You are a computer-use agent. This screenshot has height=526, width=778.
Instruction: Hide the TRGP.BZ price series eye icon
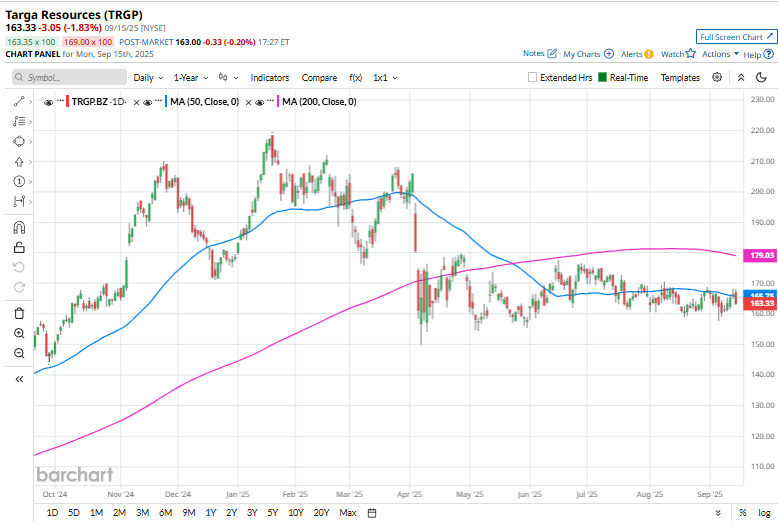tap(48, 102)
